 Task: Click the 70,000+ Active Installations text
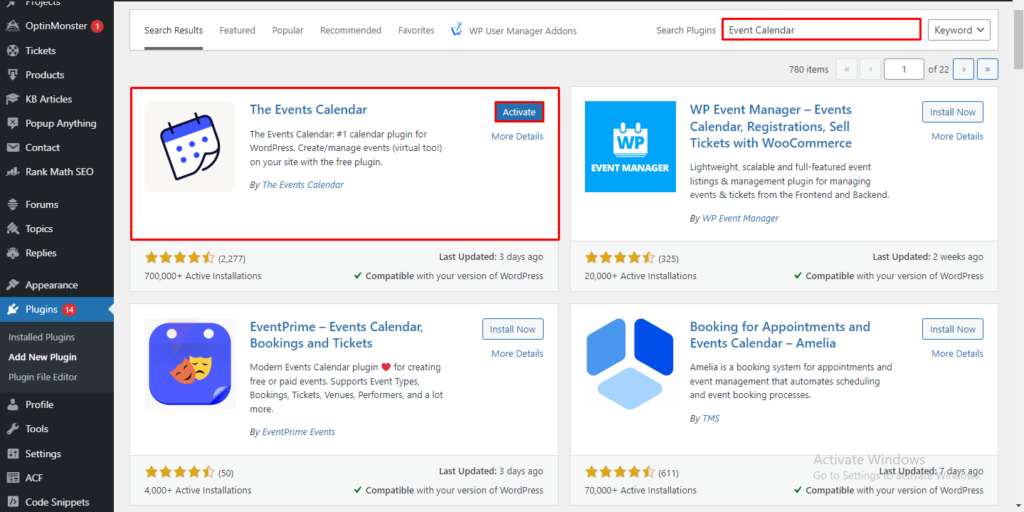pos(641,490)
